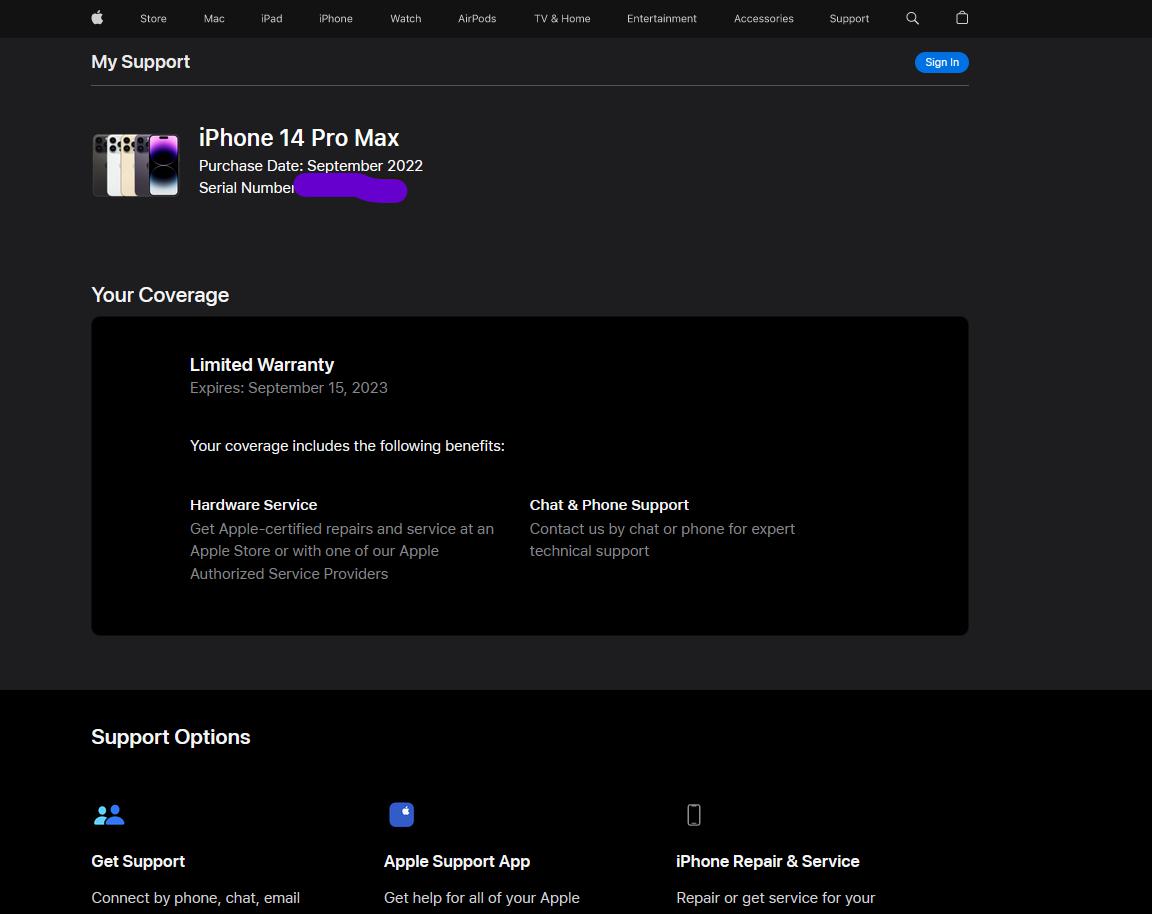
Task: Open the Support menu
Action: click(x=849, y=18)
